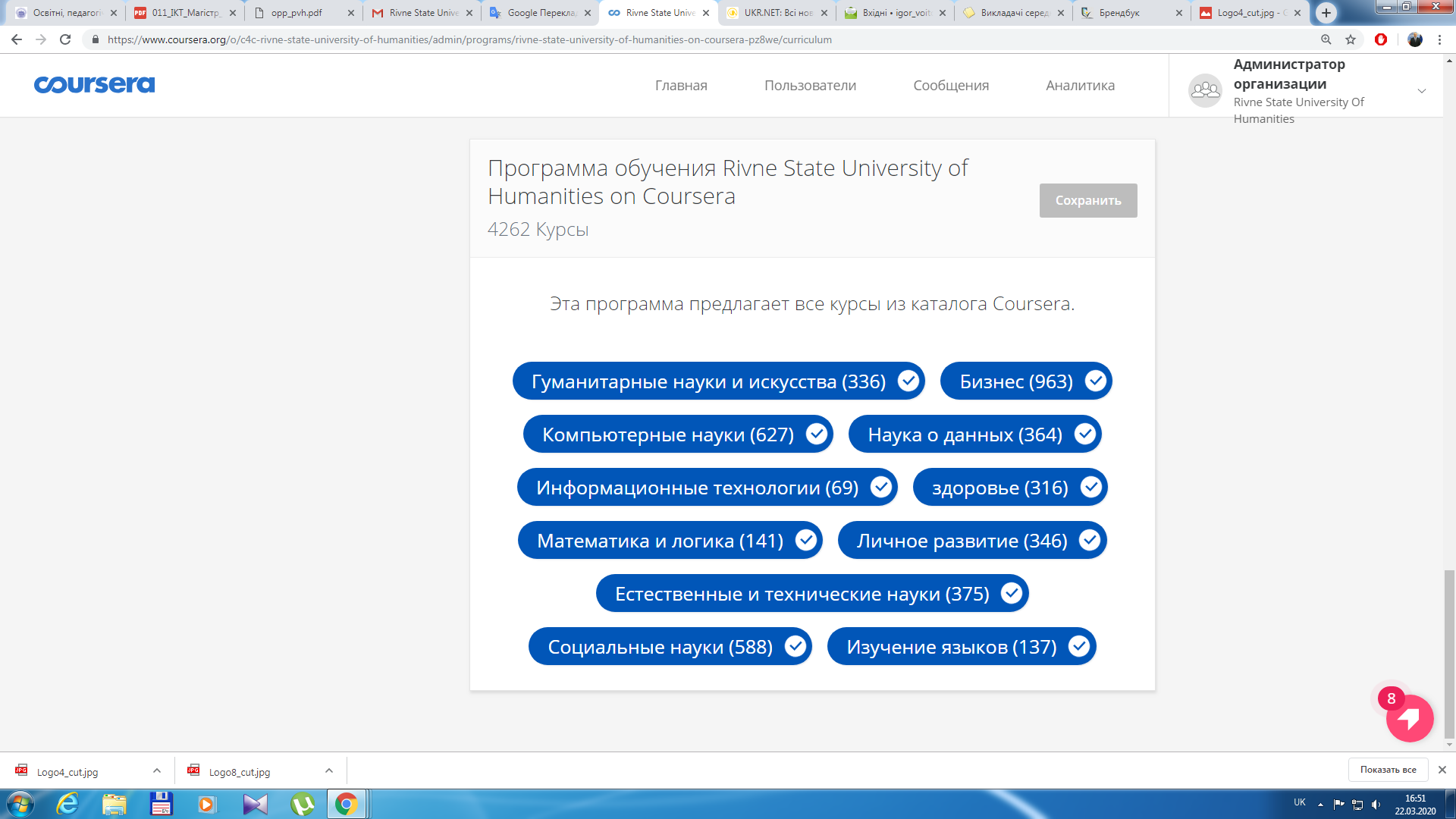Switch to the Брендбук tab

pyautogui.click(x=1130, y=13)
